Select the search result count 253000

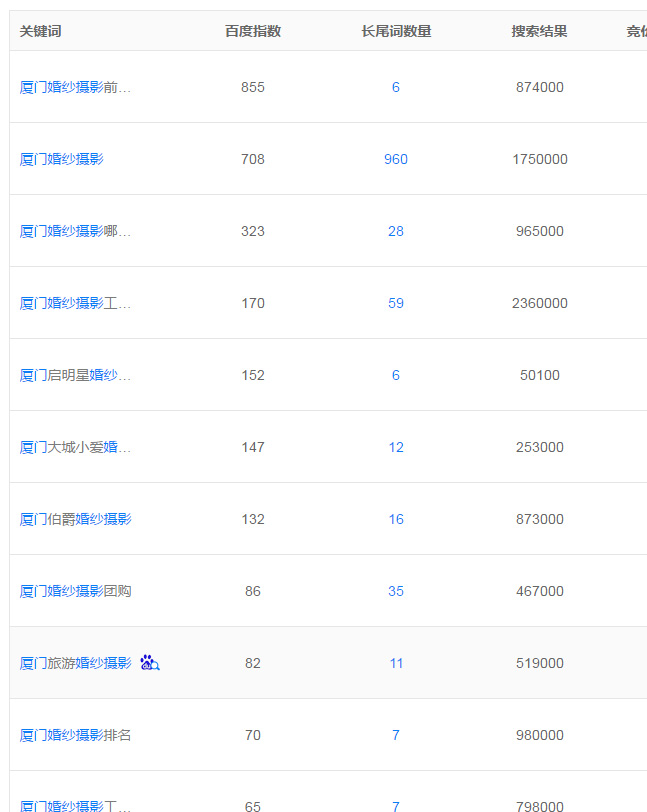click(540, 447)
